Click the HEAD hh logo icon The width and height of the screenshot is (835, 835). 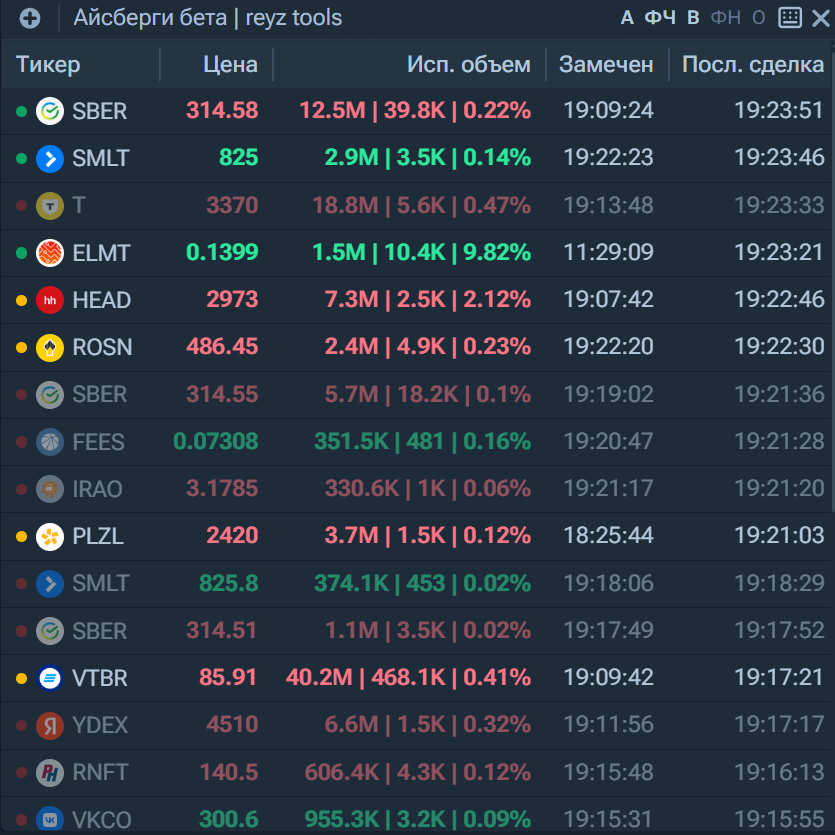pyautogui.click(x=50, y=300)
